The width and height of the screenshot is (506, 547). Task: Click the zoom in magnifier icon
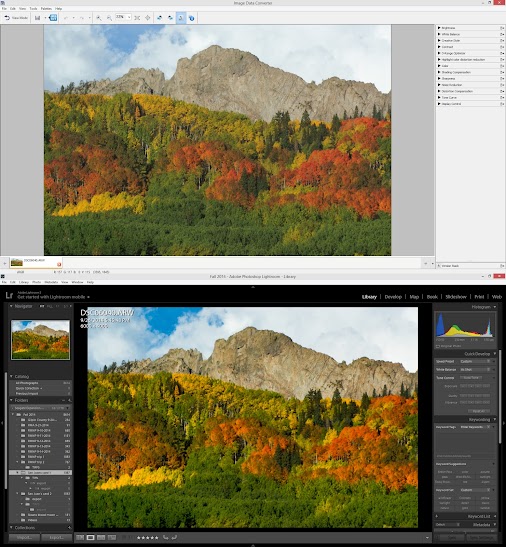99,18
